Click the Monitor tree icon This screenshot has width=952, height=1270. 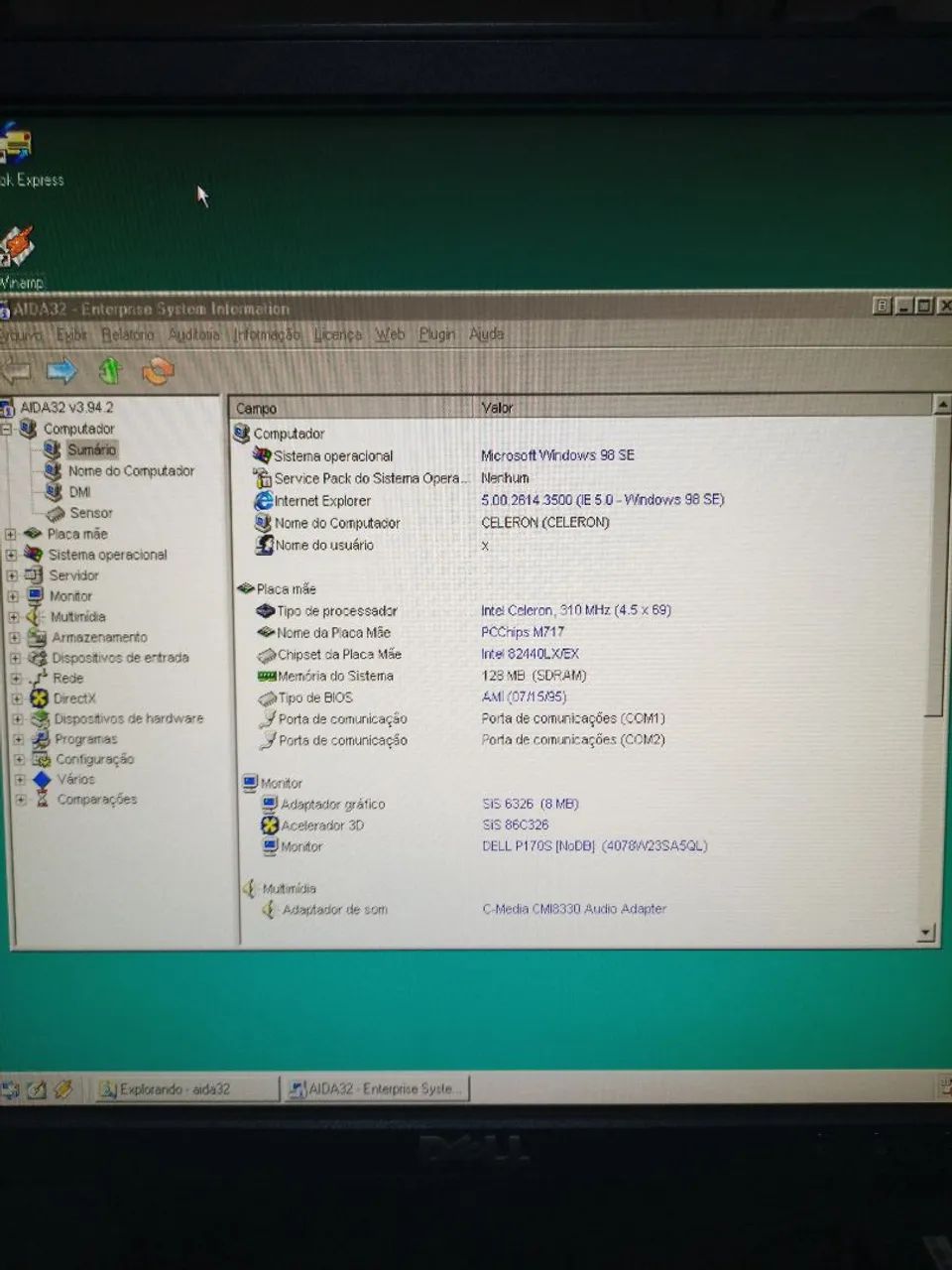35,596
